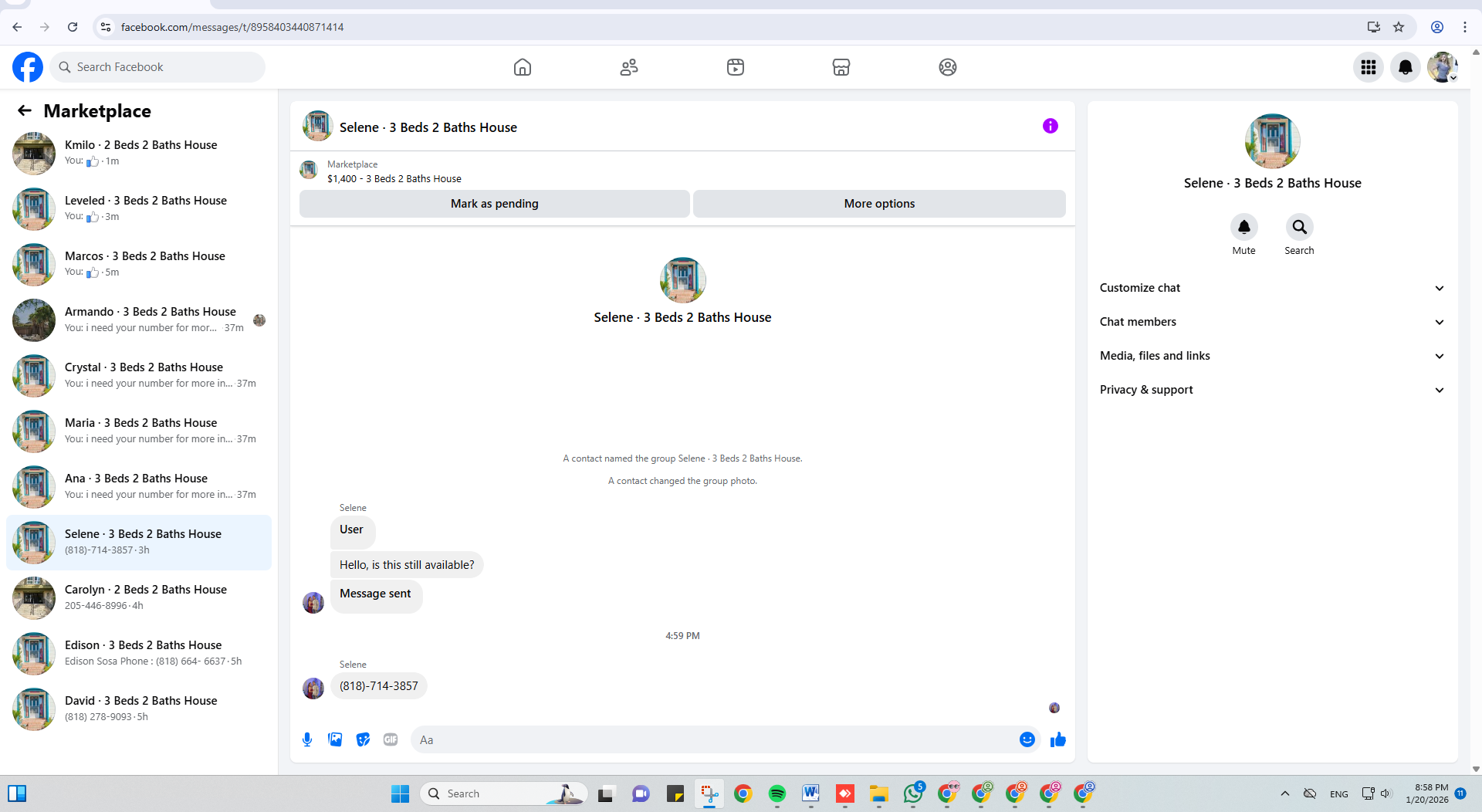Open ENG language indicator in system tray
The image size is (1482, 812).
pos(1339,793)
